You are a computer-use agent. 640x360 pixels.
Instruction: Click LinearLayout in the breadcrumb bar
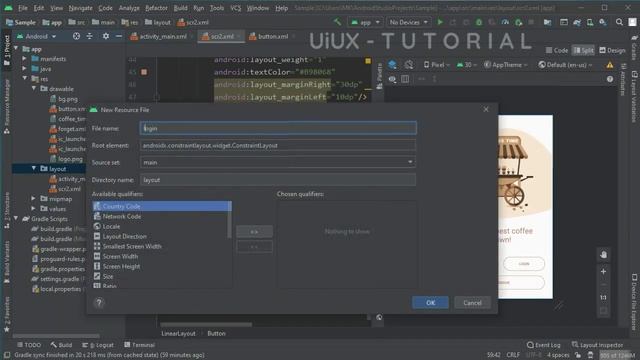(x=178, y=333)
